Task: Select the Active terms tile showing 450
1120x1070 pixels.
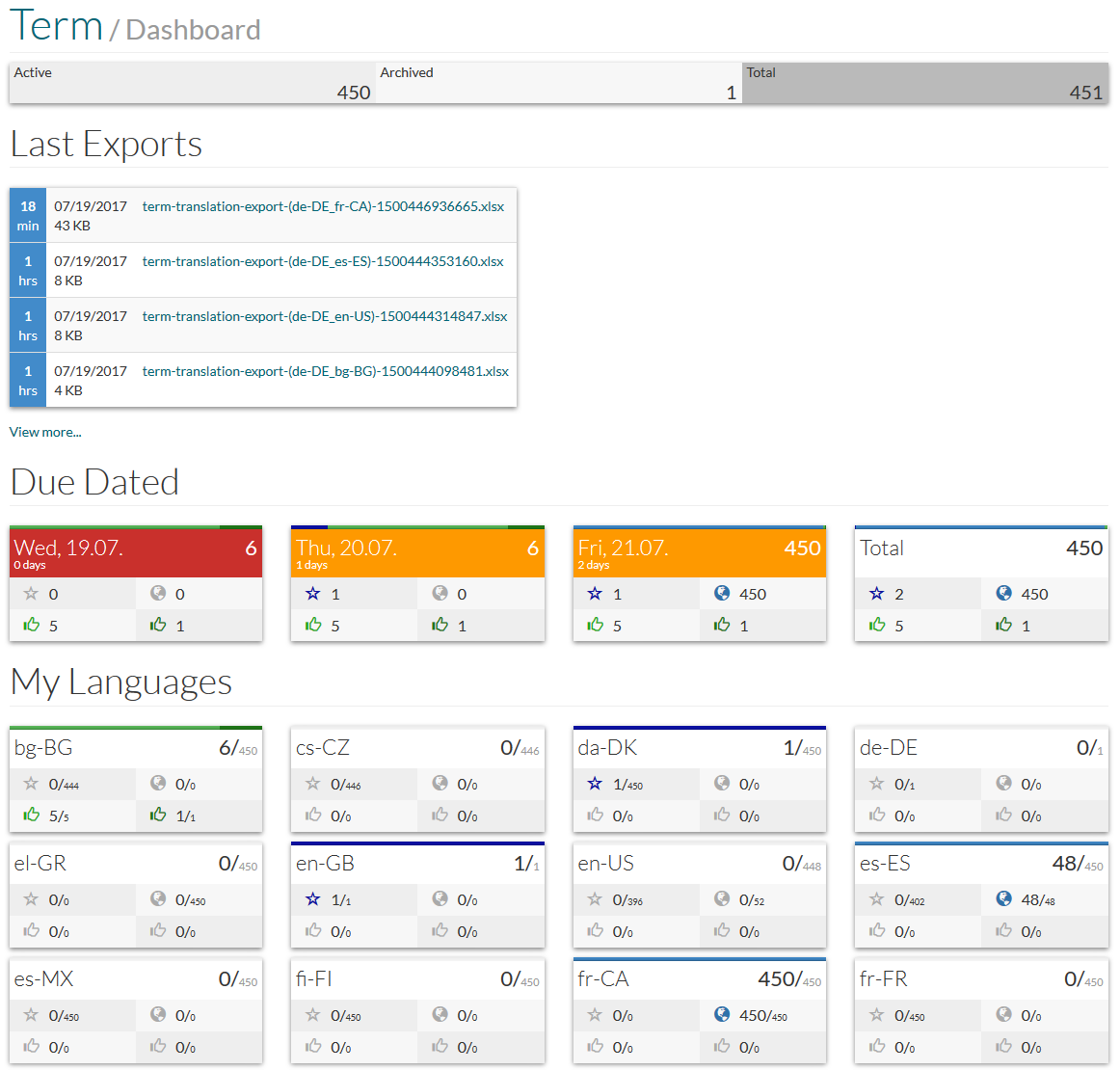Action: tap(192, 83)
